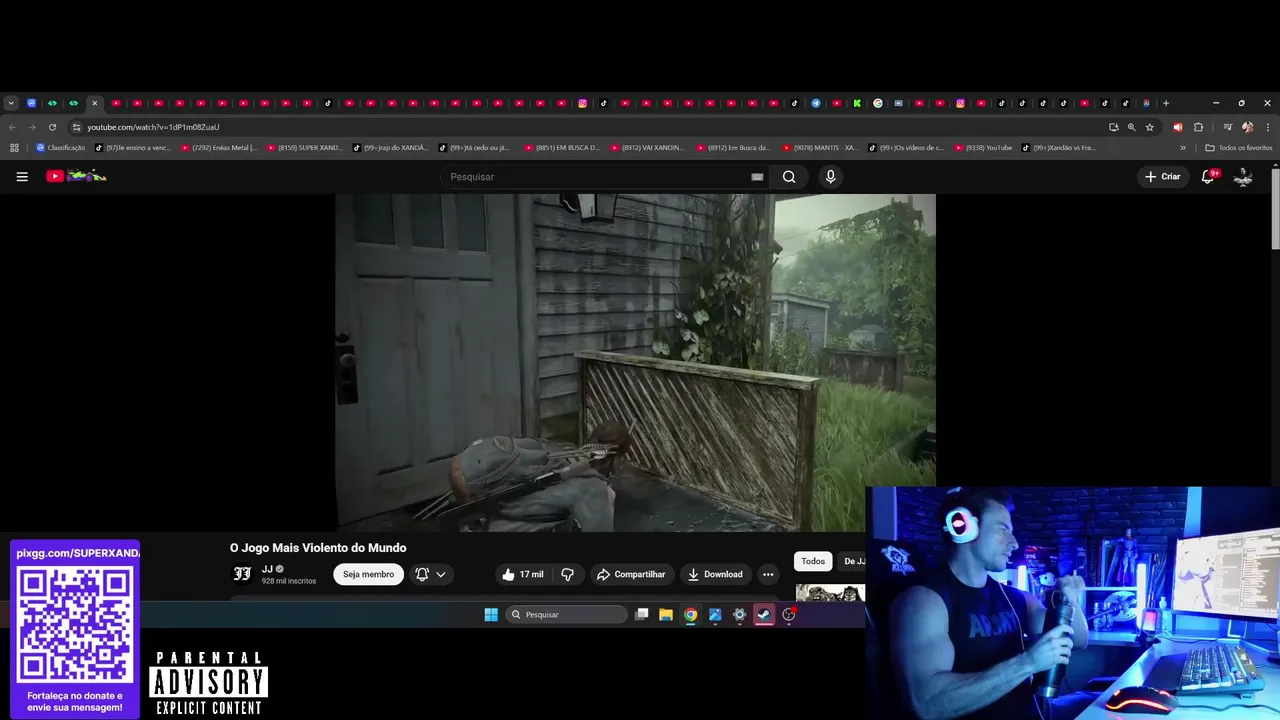Open the JJ channel name link
The width and height of the screenshot is (1280, 720).
pyautogui.click(x=267, y=569)
